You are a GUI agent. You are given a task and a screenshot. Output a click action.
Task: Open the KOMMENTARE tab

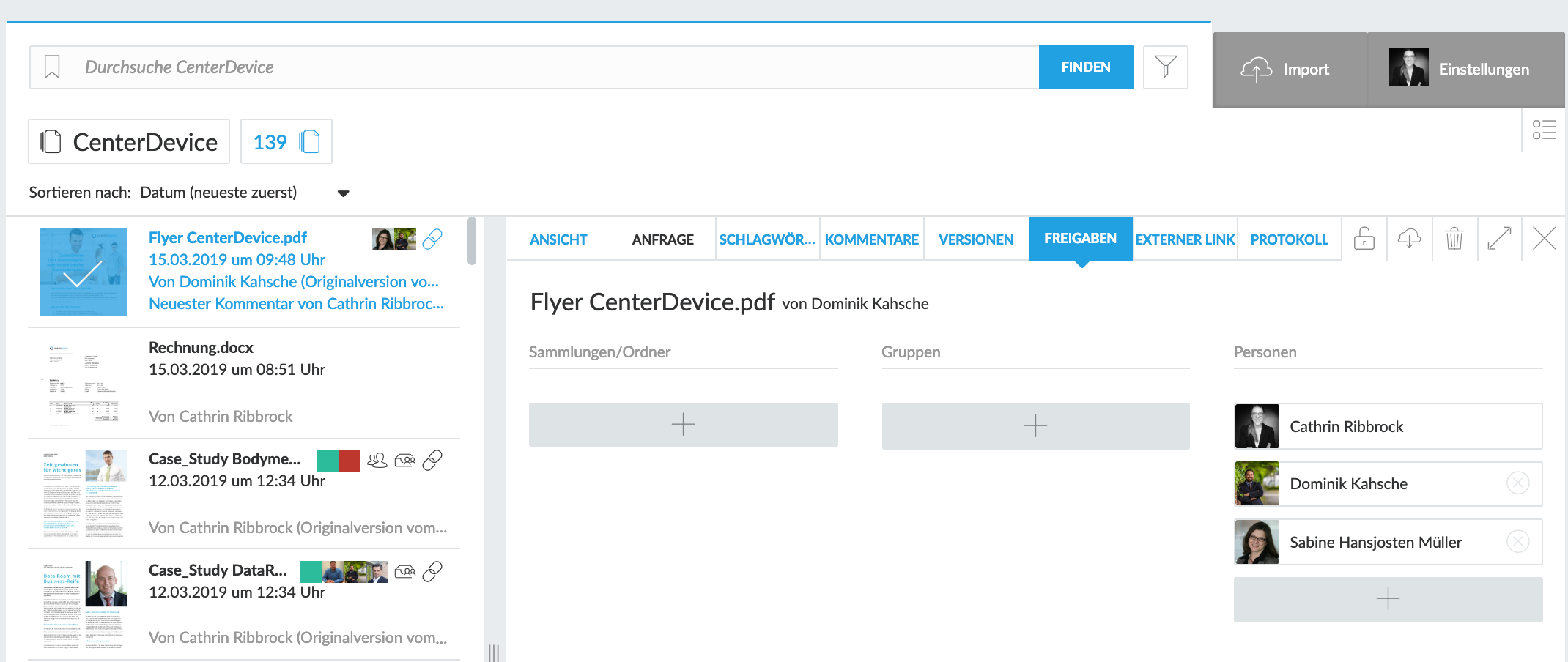point(872,239)
